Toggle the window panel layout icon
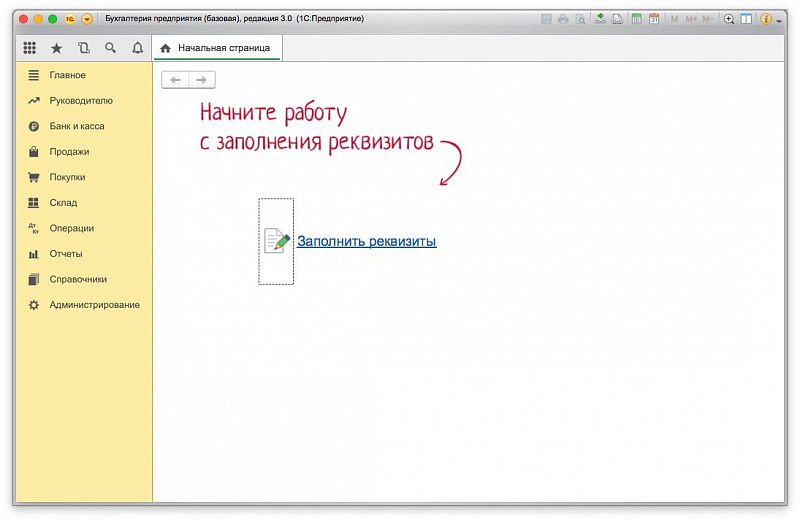 (746, 19)
